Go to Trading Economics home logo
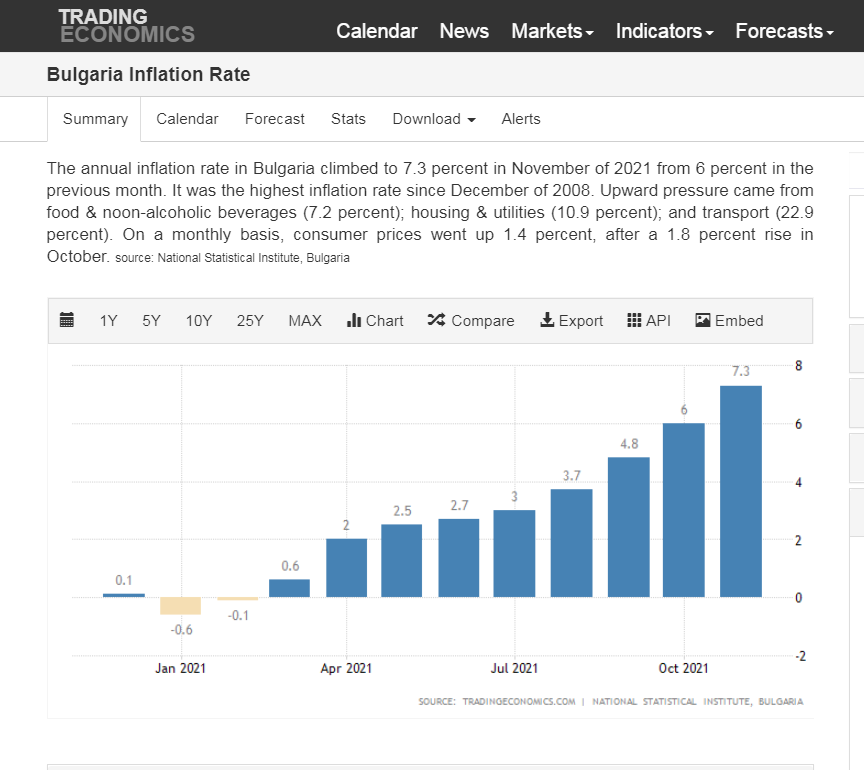The width and height of the screenshot is (864, 770). [x=126, y=26]
